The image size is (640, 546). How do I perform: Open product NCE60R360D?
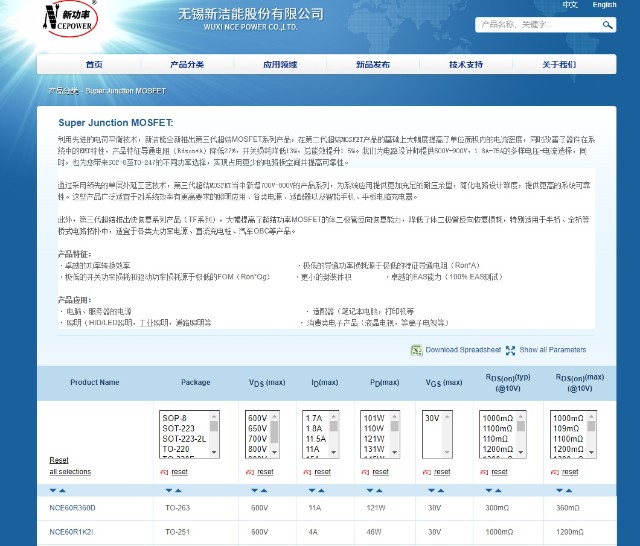coord(72,508)
